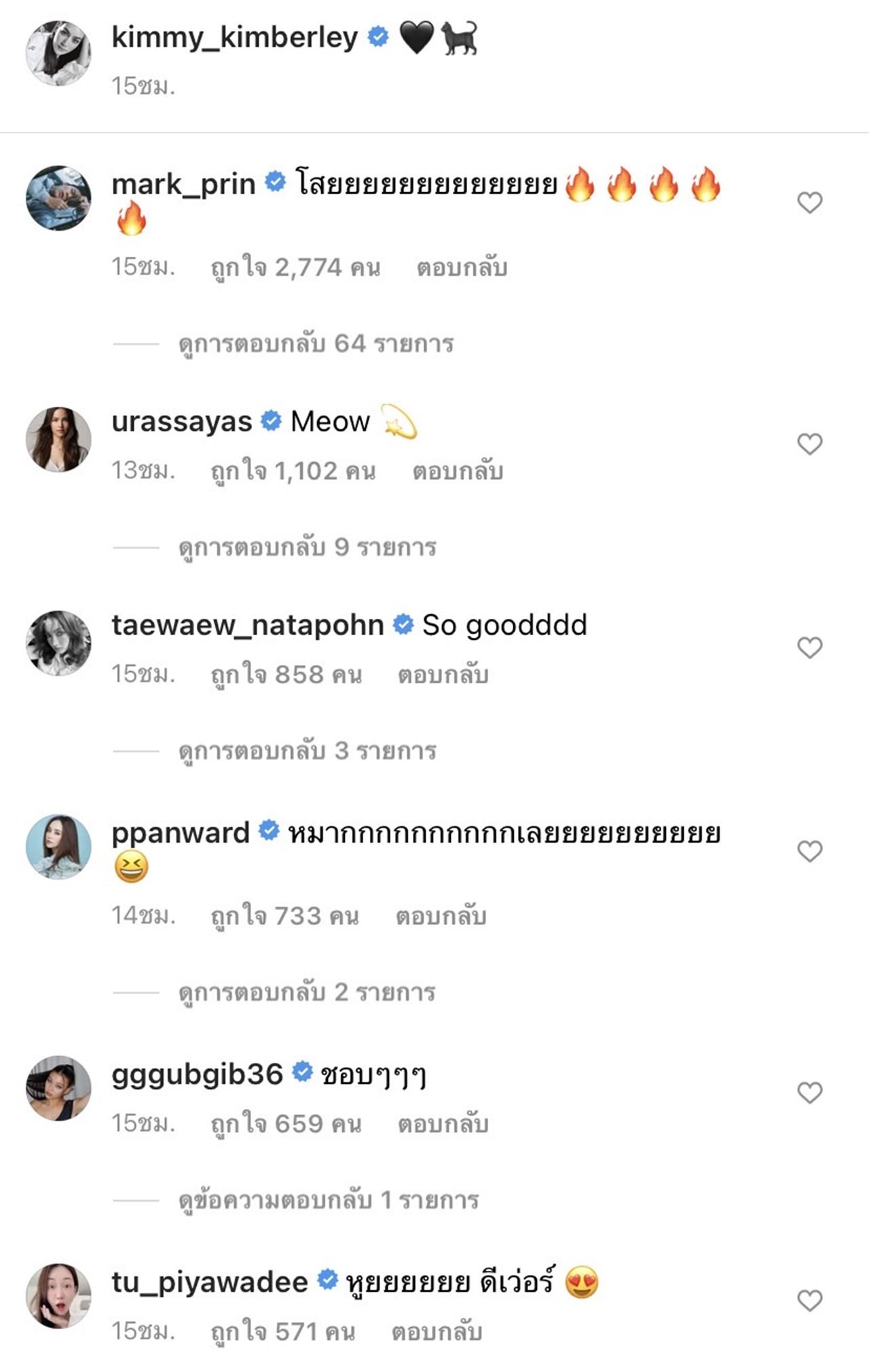
Task: Open the 1 reply under gggubgib36
Action: point(329,1200)
